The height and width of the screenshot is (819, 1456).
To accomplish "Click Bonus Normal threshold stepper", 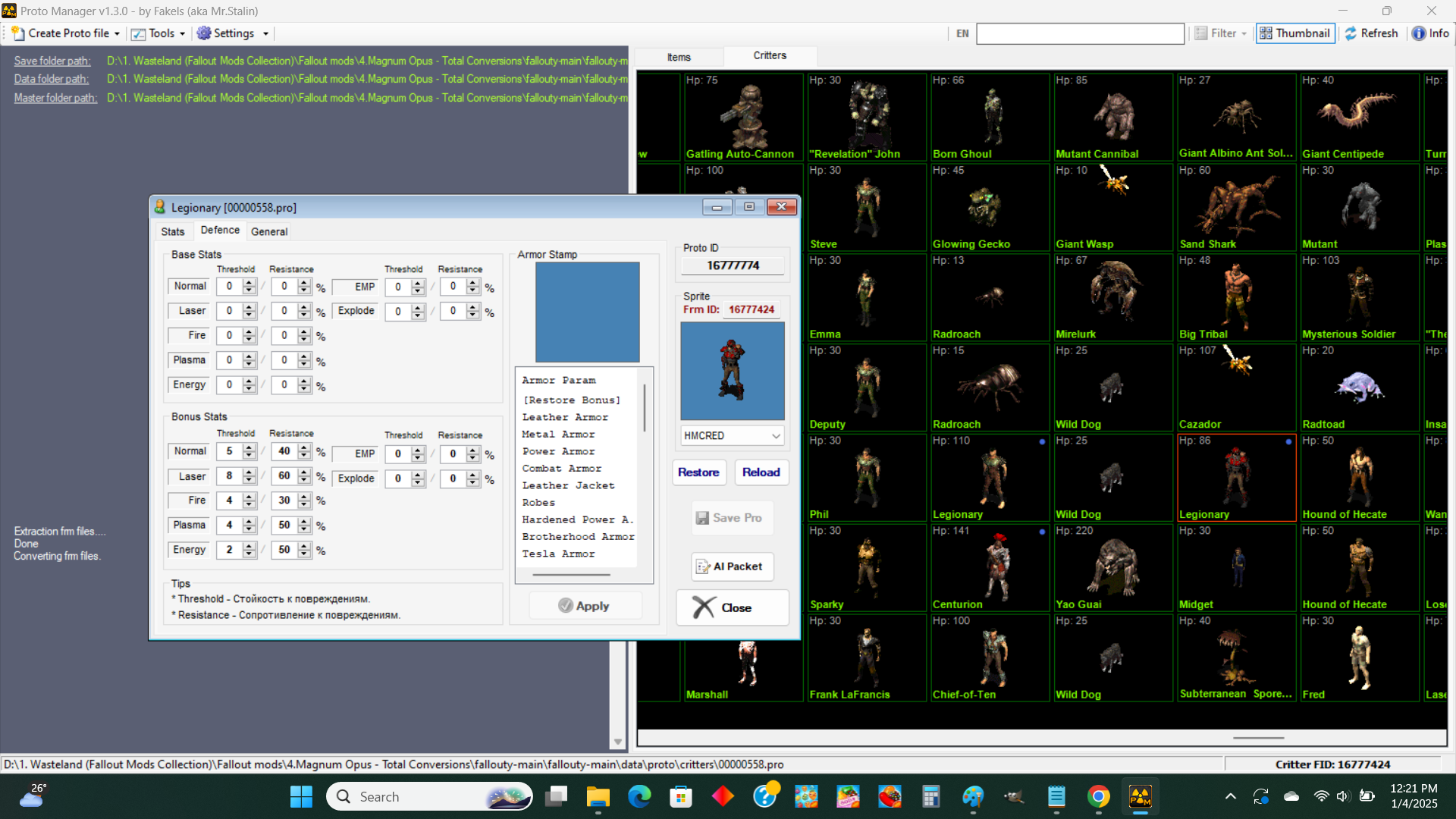I will tap(249, 452).
